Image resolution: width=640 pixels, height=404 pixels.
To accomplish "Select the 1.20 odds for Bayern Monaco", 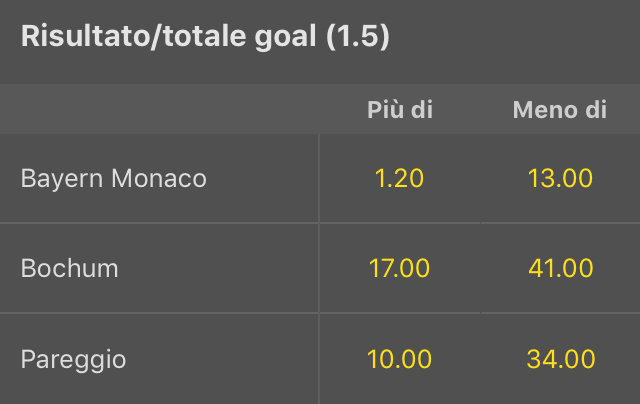I will [399, 178].
